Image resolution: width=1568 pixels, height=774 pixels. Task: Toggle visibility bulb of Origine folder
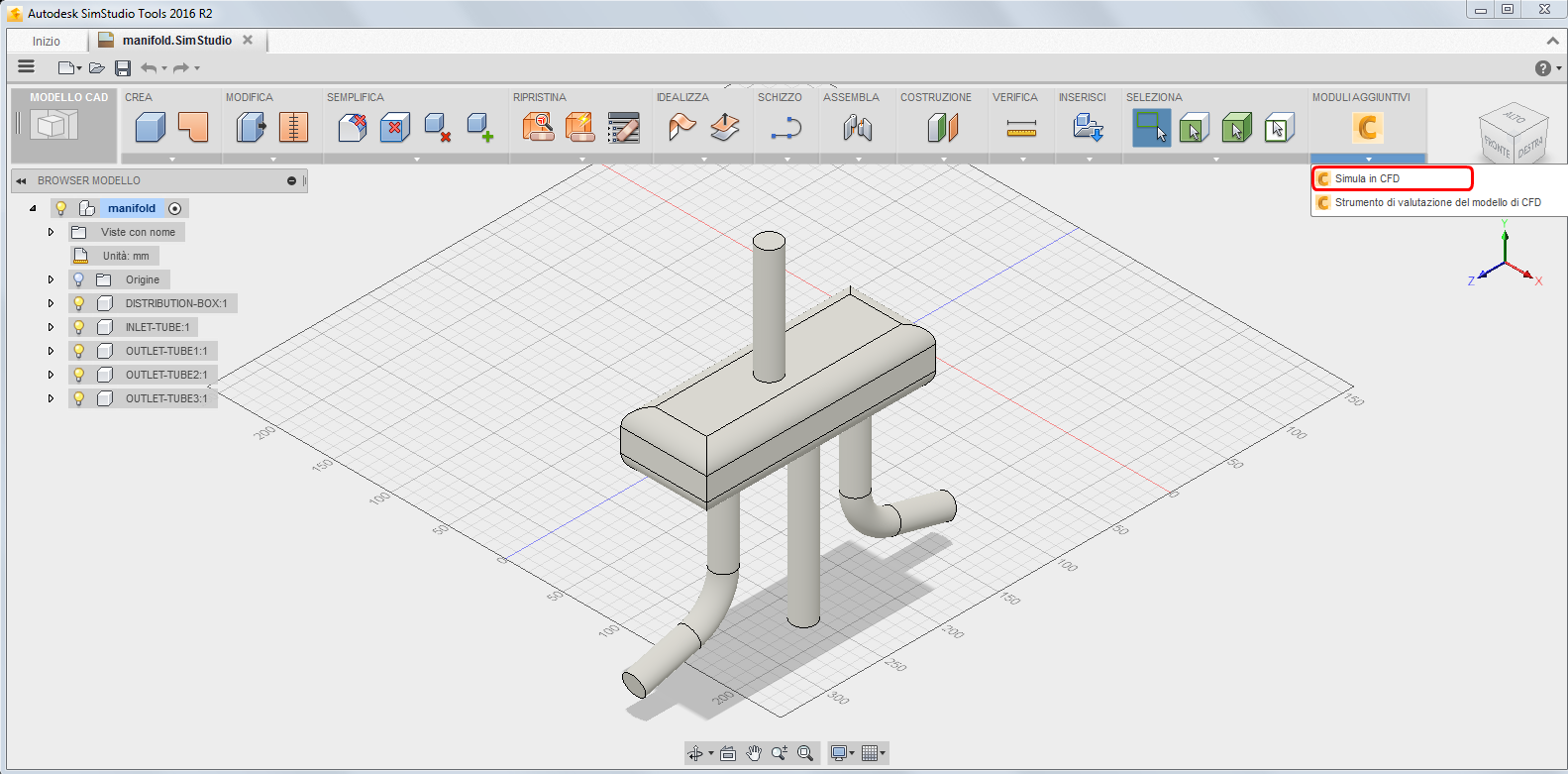[79, 279]
